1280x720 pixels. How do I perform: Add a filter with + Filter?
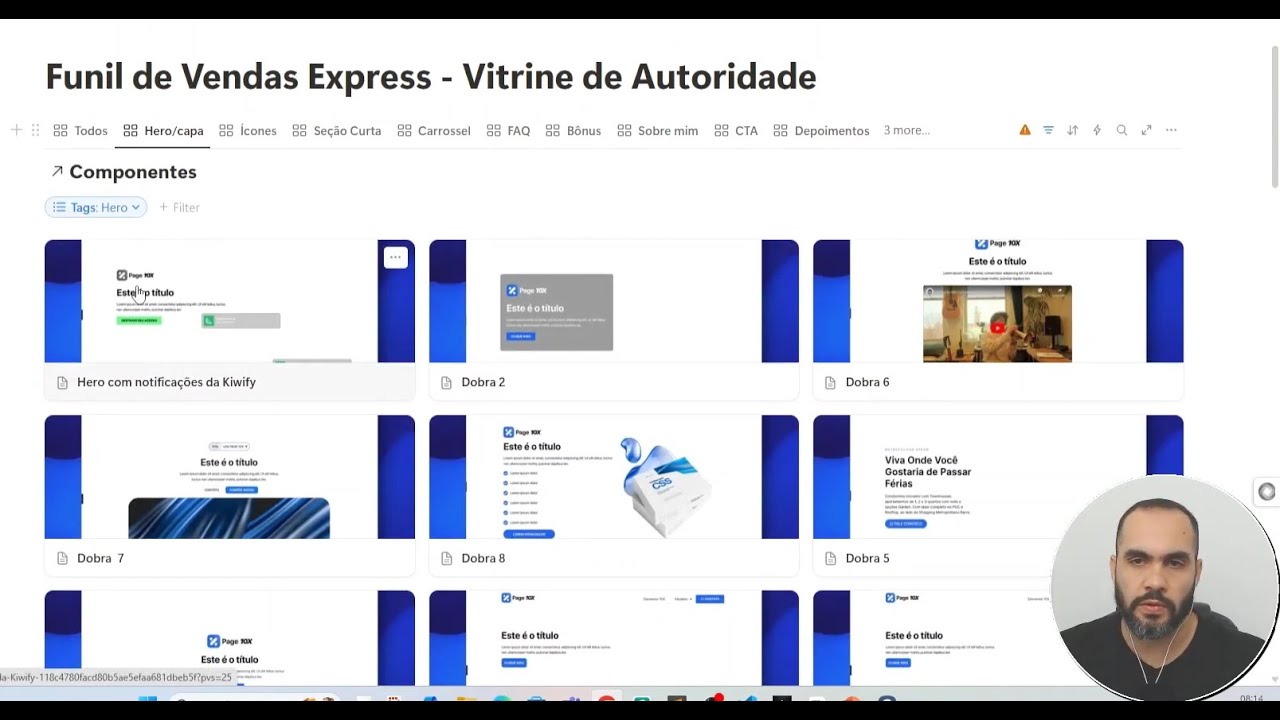(x=179, y=207)
